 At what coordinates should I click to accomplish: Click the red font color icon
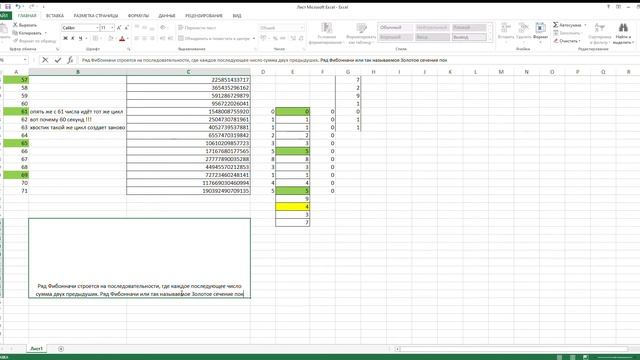(122, 38)
